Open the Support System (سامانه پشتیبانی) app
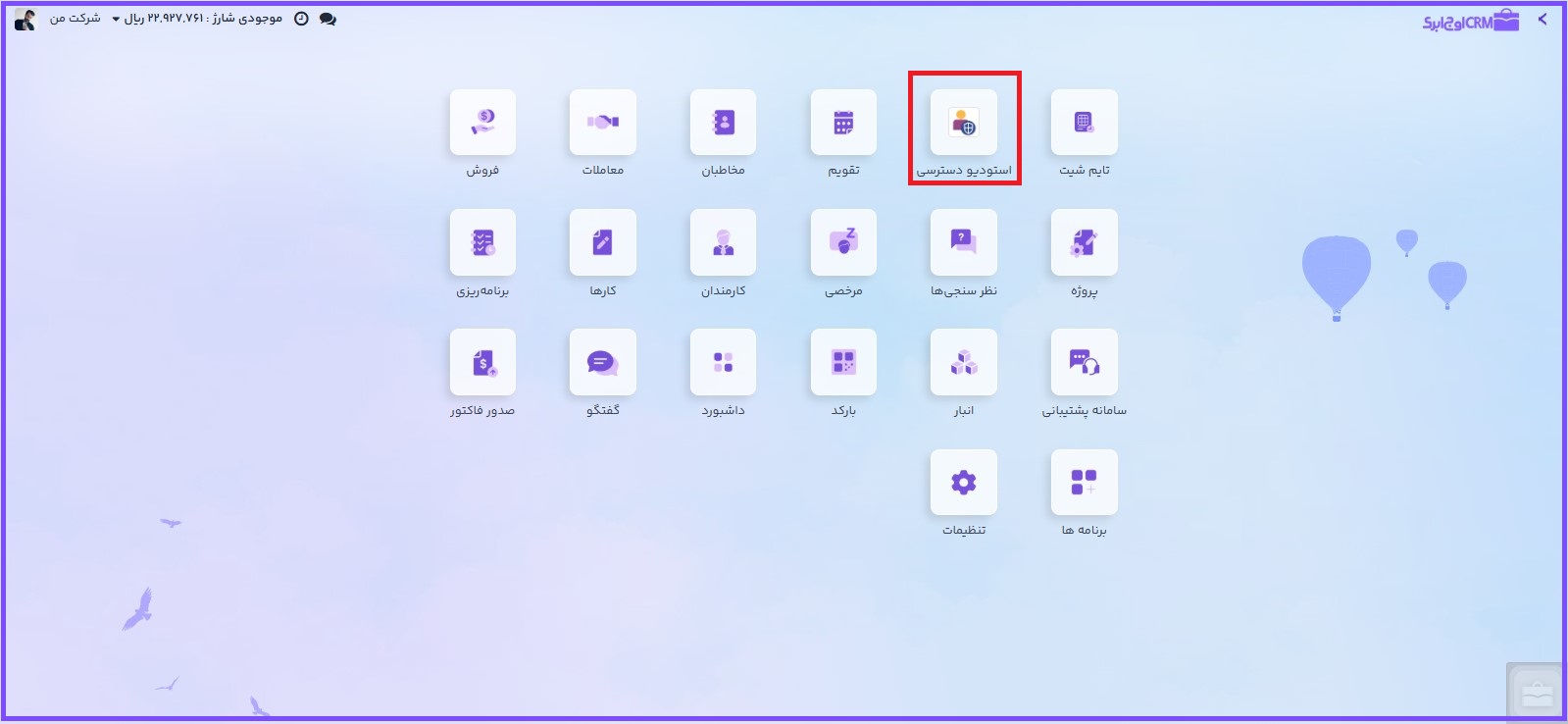 pyautogui.click(x=1084, y=363)
